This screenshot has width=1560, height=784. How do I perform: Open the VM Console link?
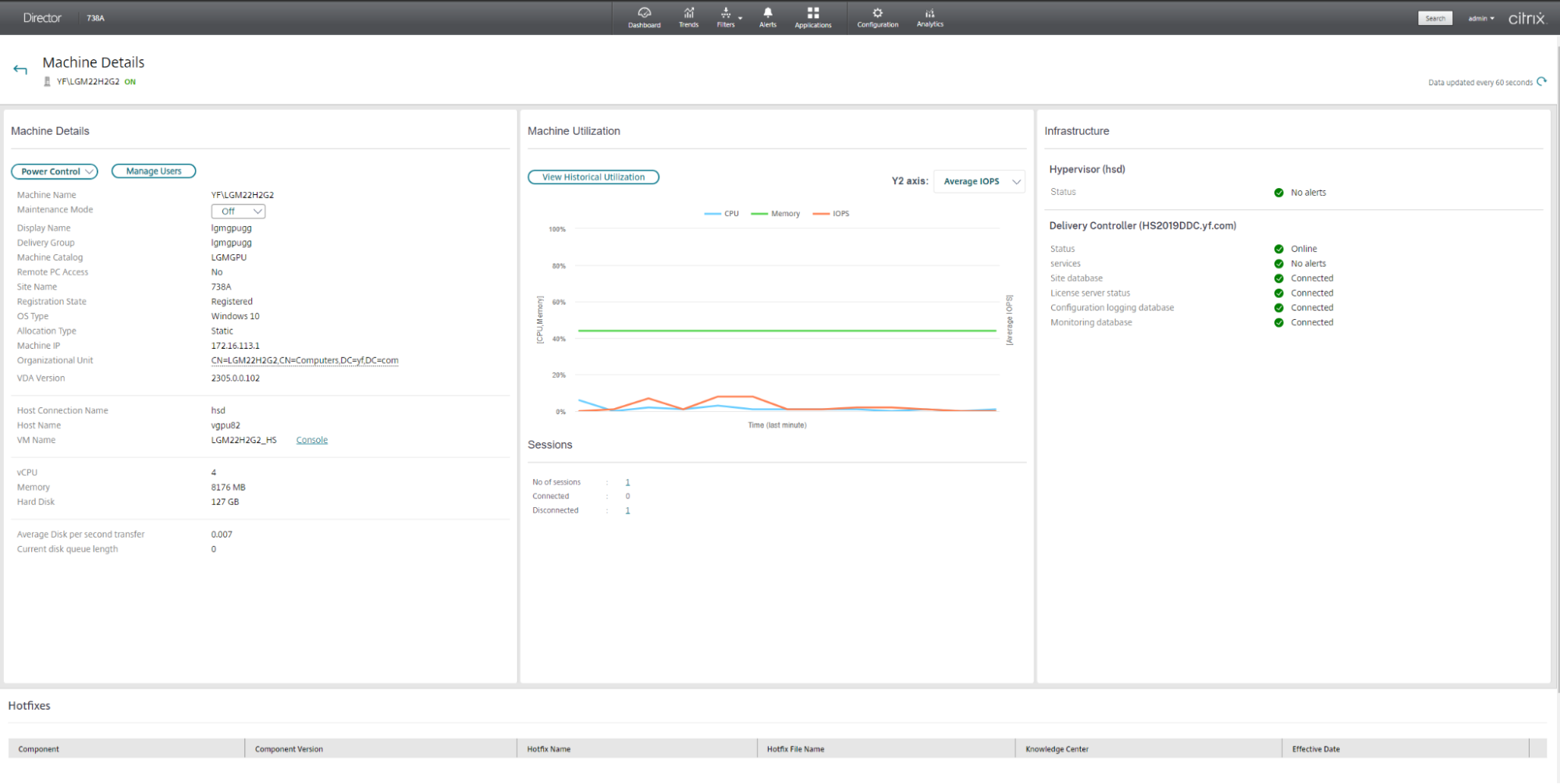pos(311,440)
